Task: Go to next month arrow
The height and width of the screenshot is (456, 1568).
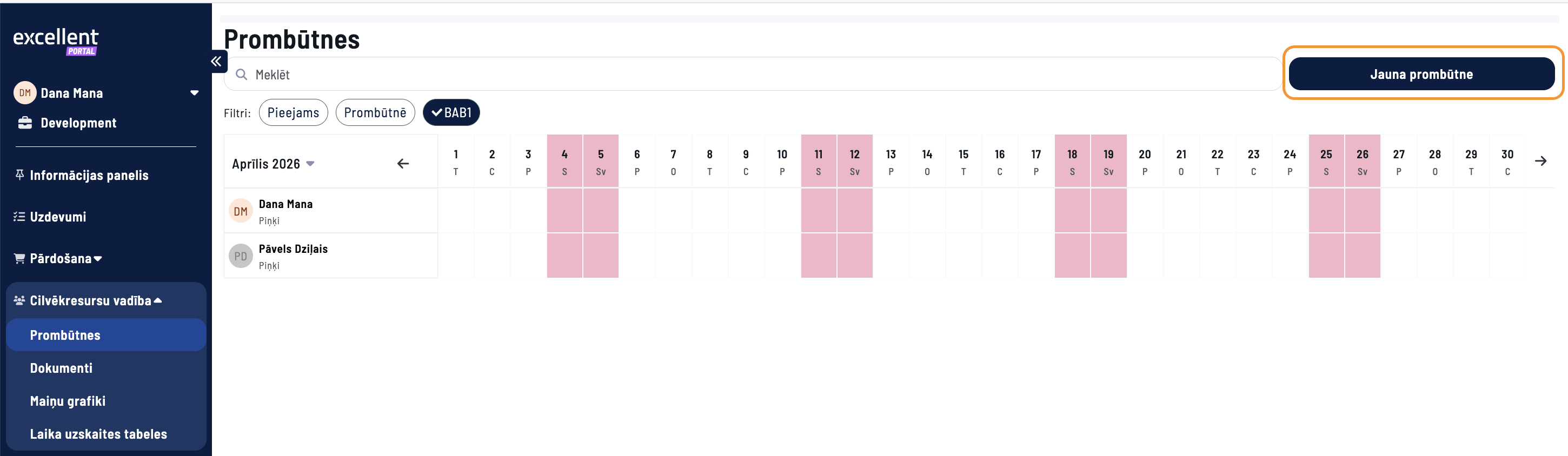Action: (1540, 161)
